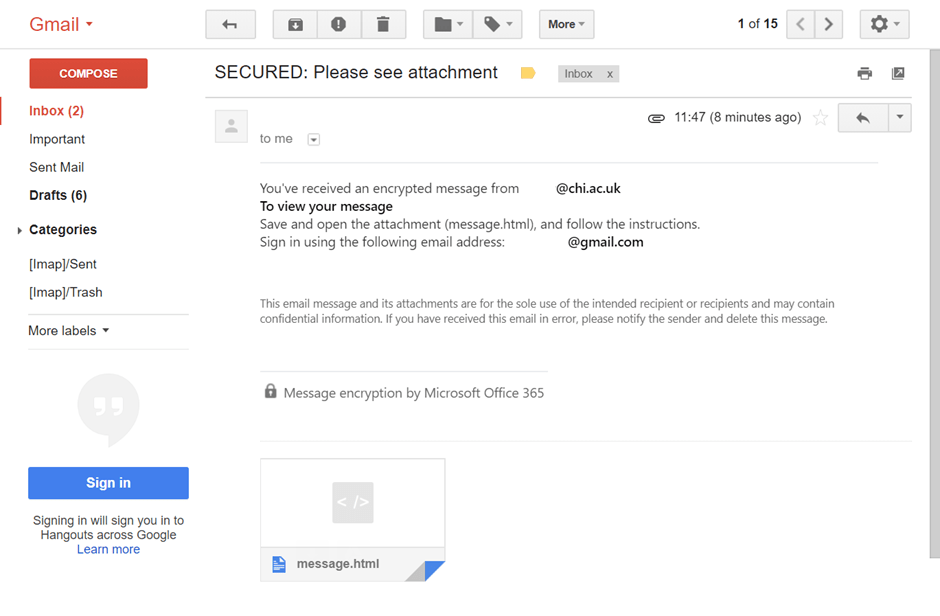Click the Hangouts quote icon
940x616 pixels.
coord(108,408)
